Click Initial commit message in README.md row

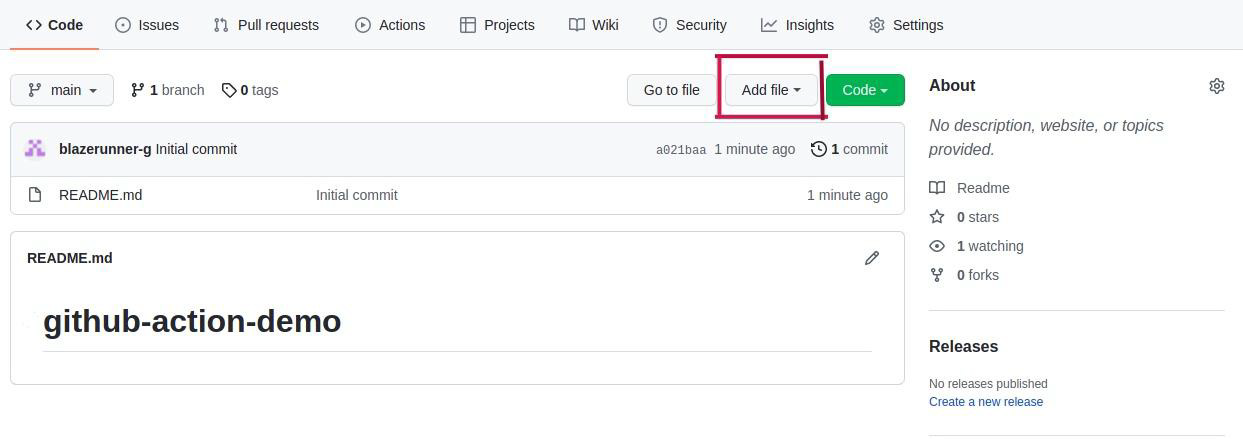[x=357, y=195]
